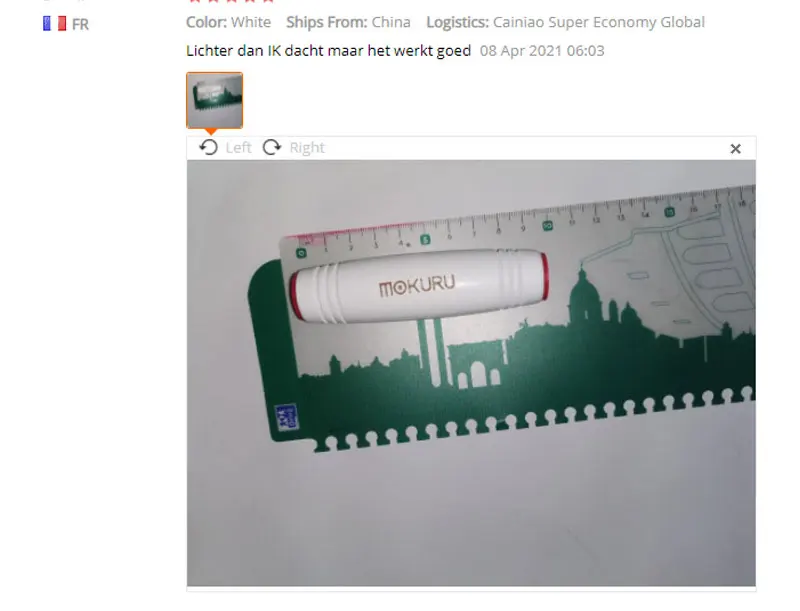Click the rotate right arrow icon
800x611 pixels.
click(x=272, y=147)
